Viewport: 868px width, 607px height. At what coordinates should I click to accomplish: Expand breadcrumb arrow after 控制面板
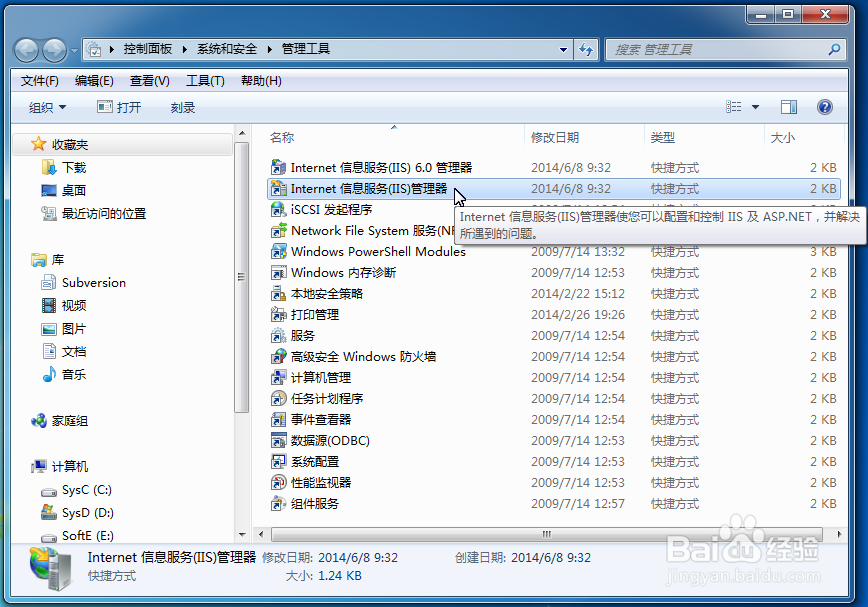click(185, 49)
